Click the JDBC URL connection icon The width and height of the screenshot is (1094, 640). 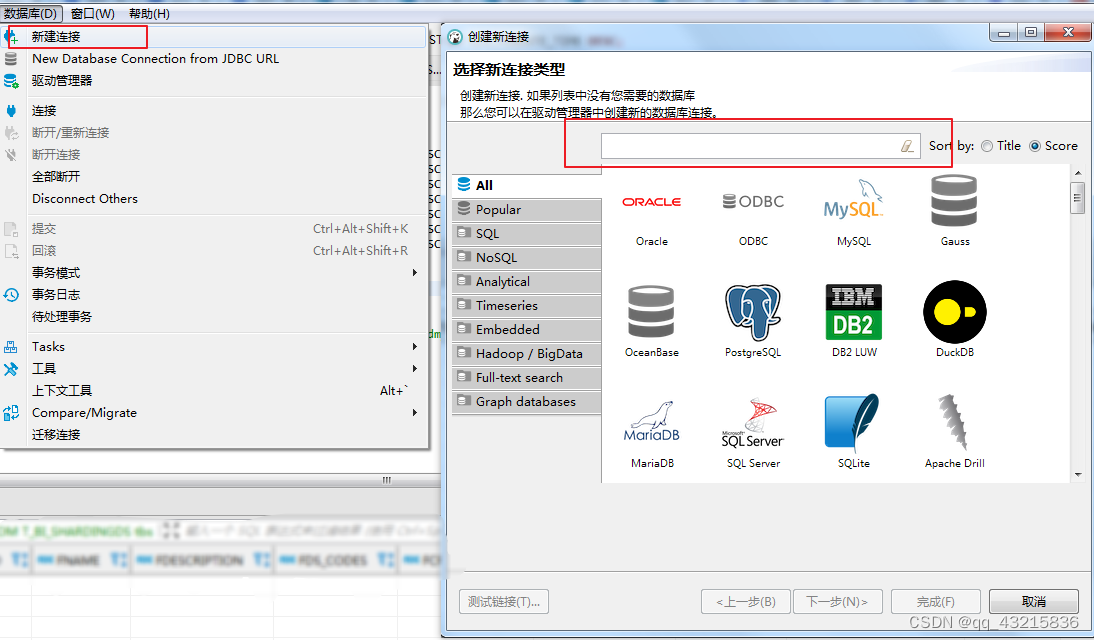click(x=10, y=59)
